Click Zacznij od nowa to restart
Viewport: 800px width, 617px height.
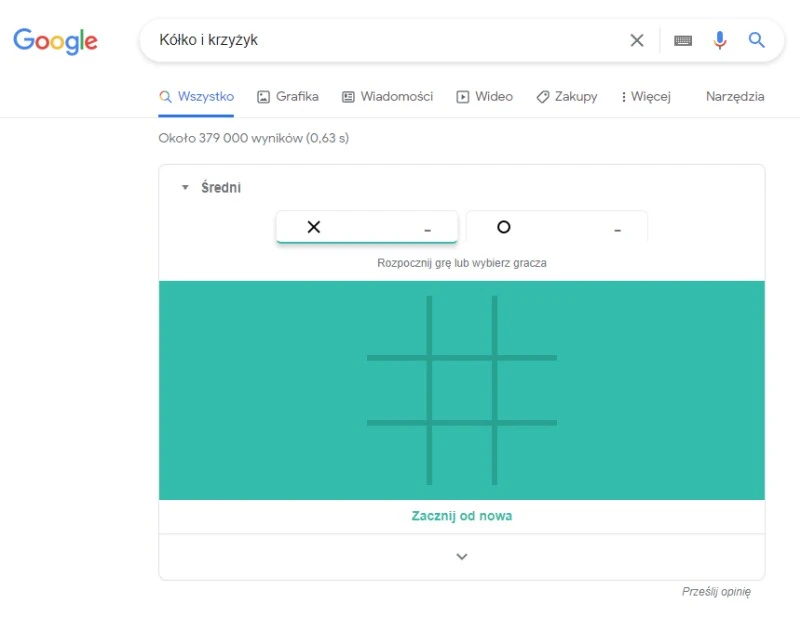tap(461, 516)
